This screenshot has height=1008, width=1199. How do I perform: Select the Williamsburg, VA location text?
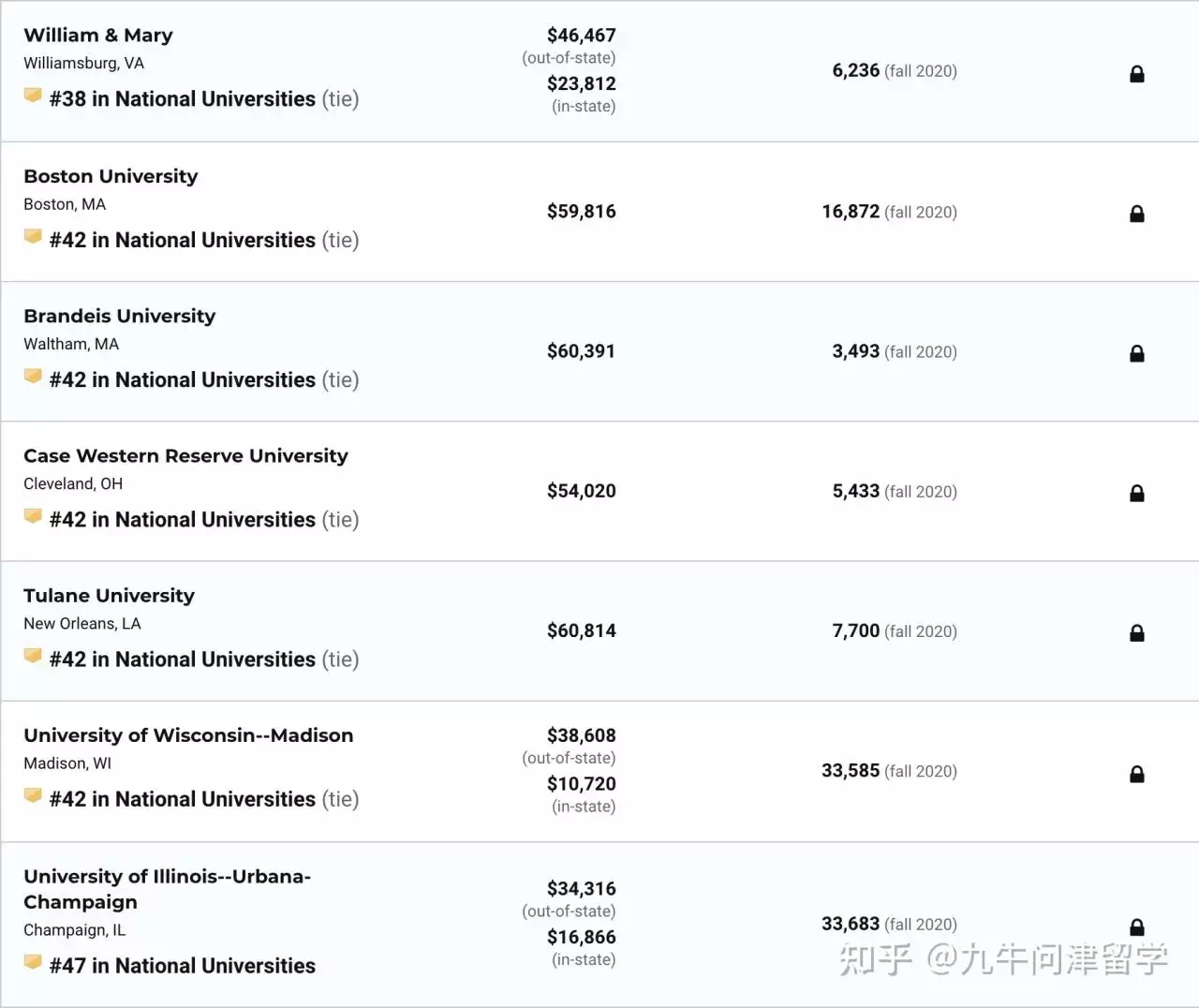(x=83, y=64)
